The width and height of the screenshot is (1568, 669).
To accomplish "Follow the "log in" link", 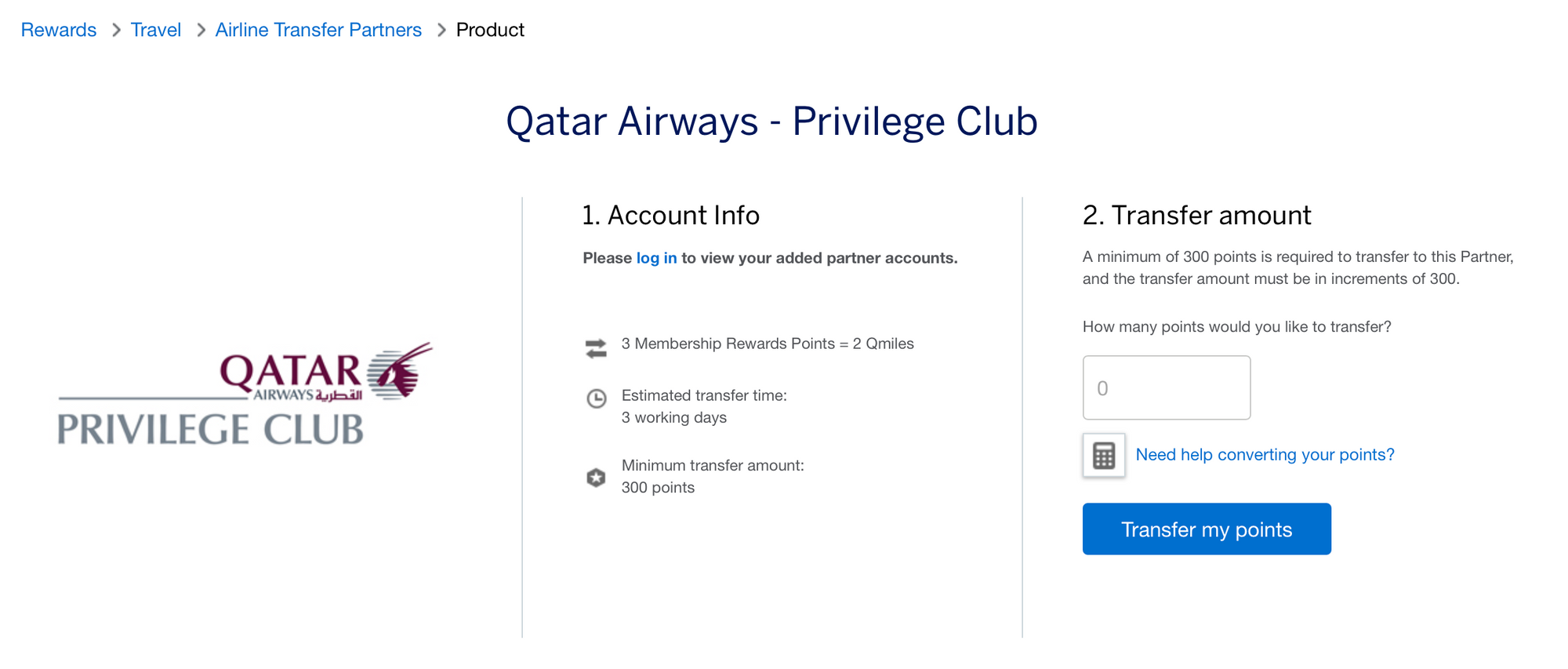I will [x=656, y=258].
